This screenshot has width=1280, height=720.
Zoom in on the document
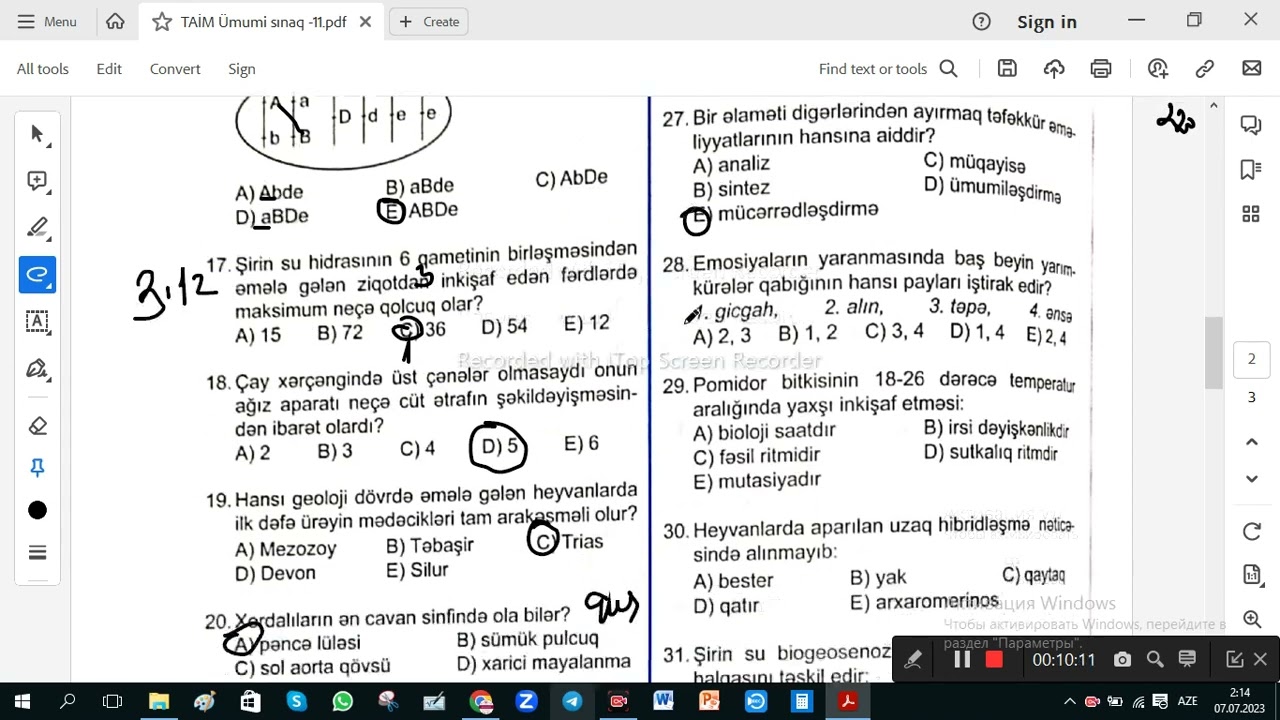tap(1251, 619)
